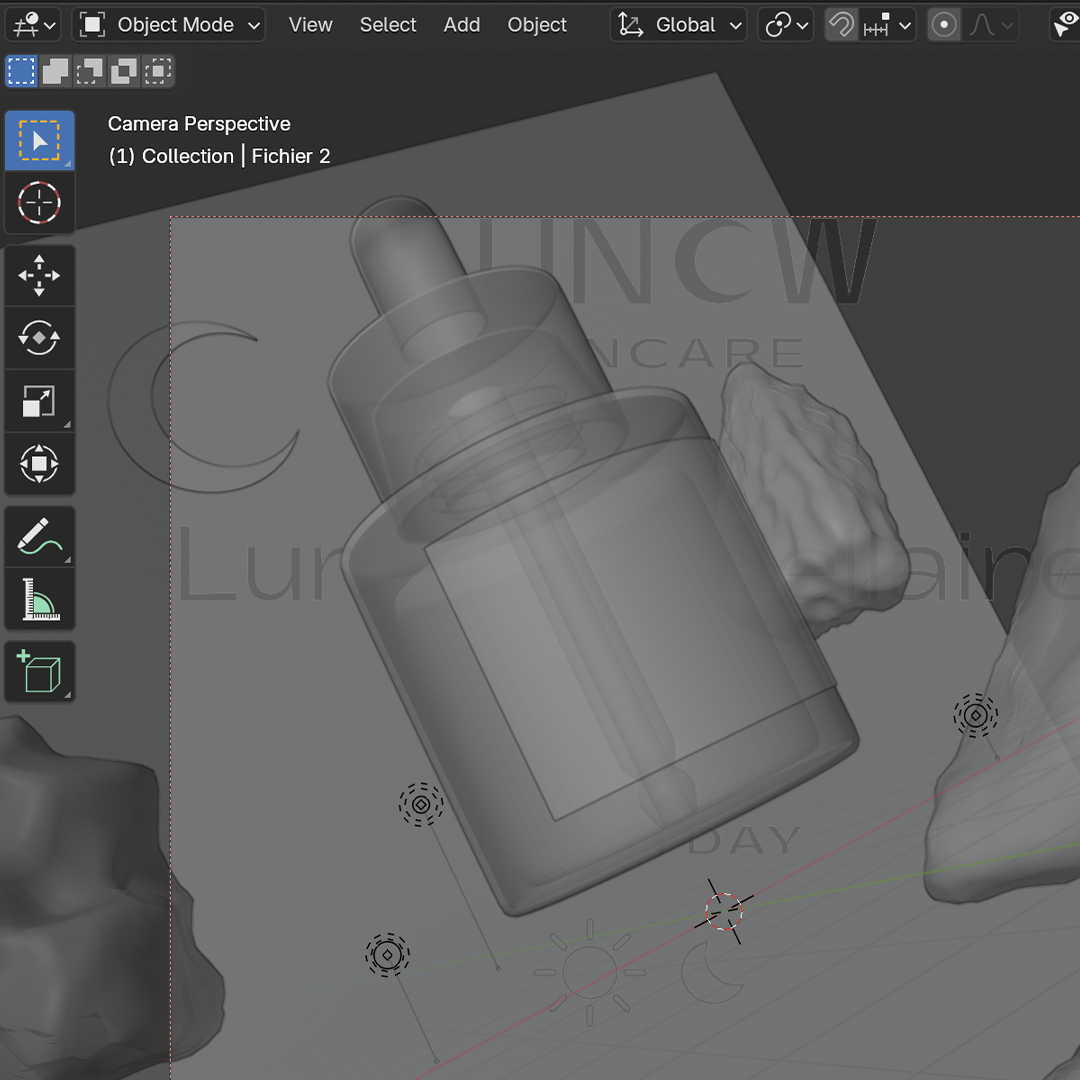The image size is (1080, 1080).
Task: Open the proportional editing falloff dropdown
Action: 990,25
